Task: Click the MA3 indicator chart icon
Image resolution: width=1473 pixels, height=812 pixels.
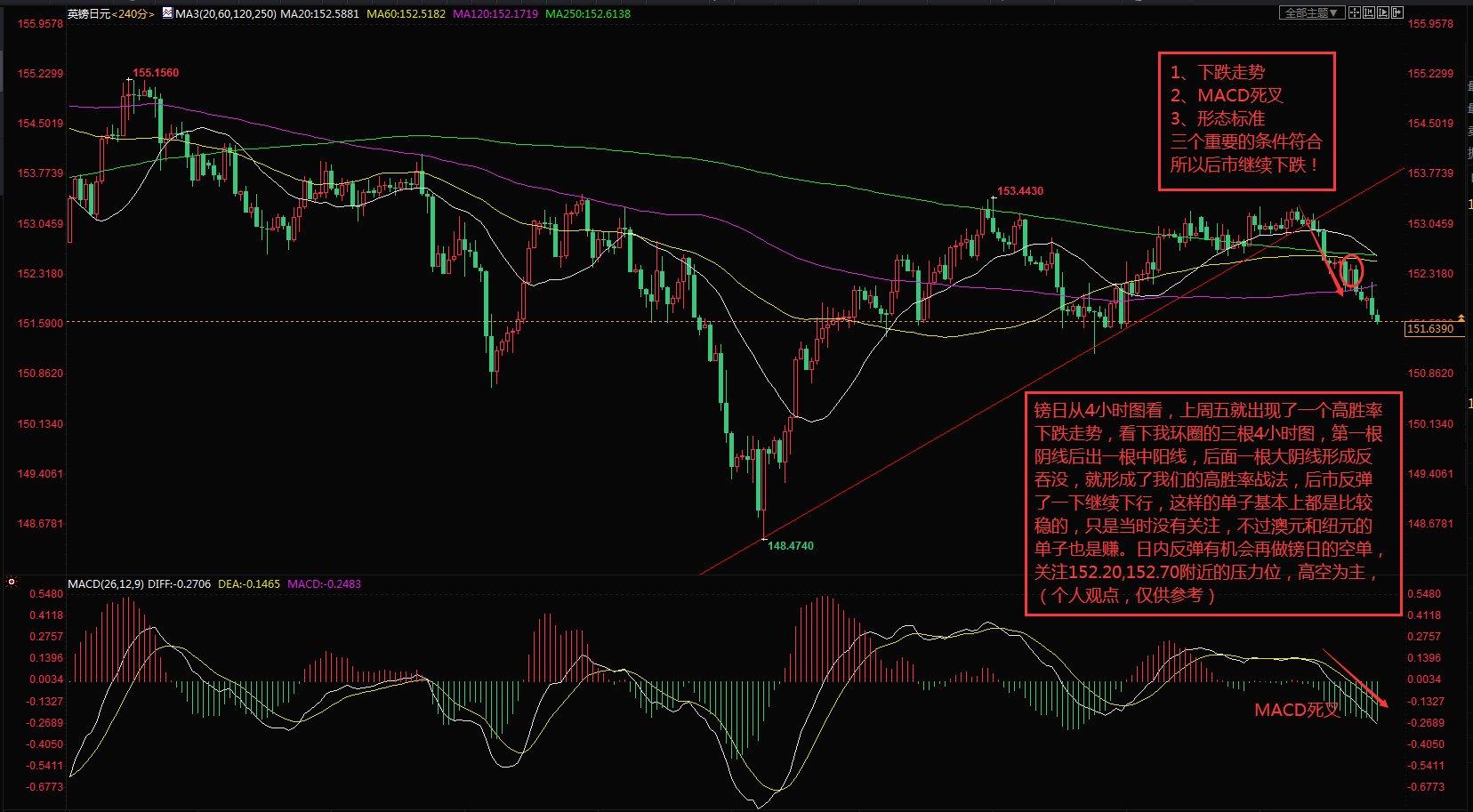Action: pyautogui.click(x=167, y=13)
